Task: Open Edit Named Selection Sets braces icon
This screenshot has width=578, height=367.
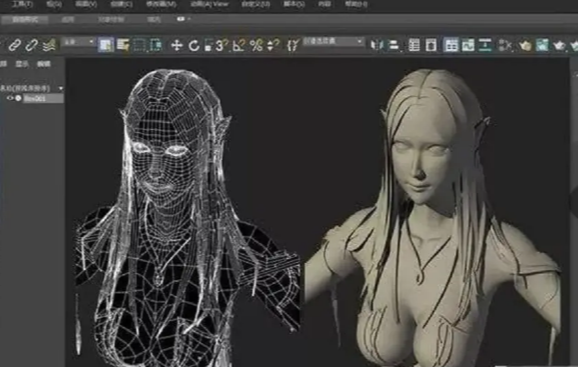Action: point(293,46)
